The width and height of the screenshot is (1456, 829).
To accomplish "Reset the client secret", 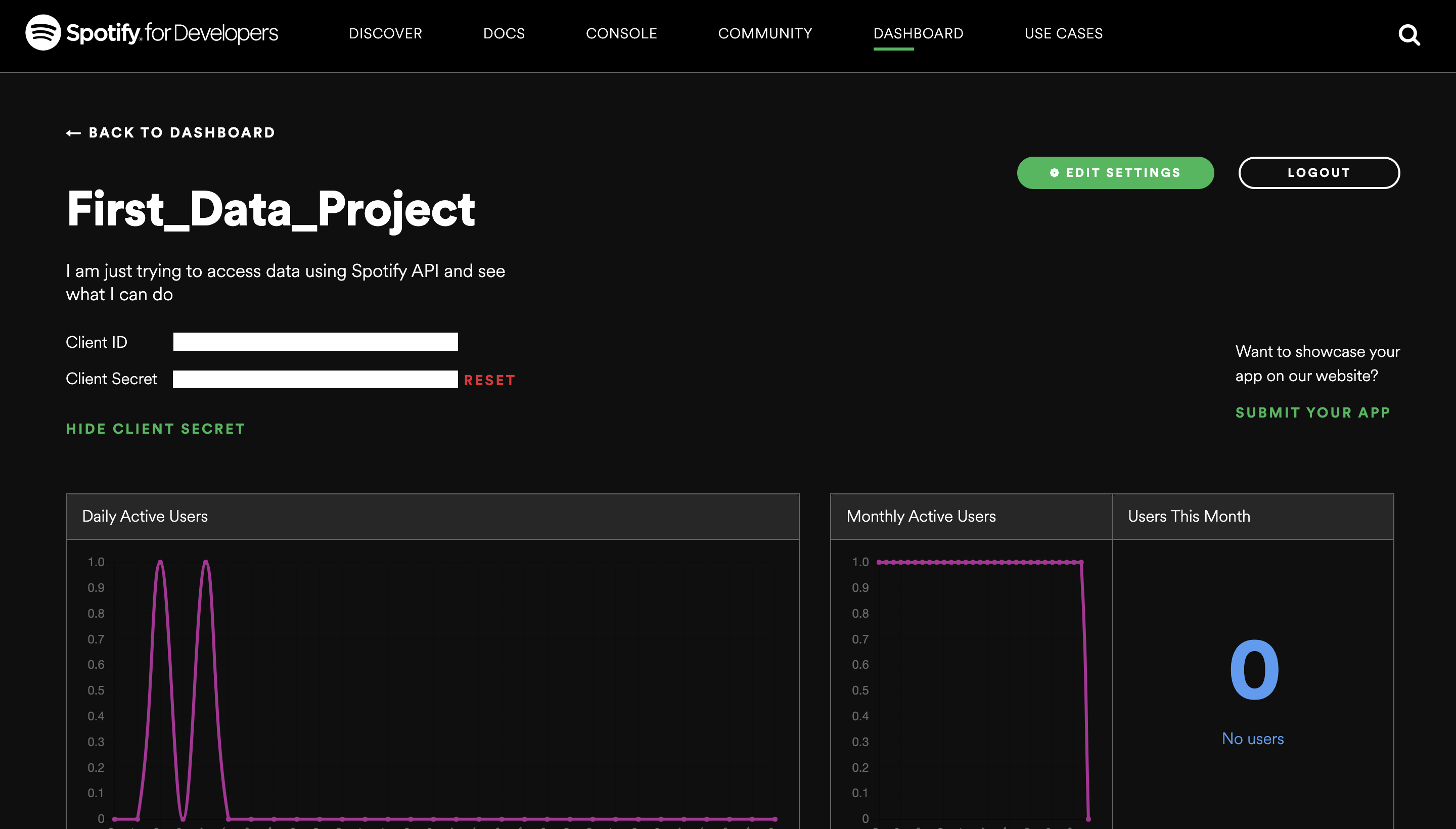I will tap(489, 380).
